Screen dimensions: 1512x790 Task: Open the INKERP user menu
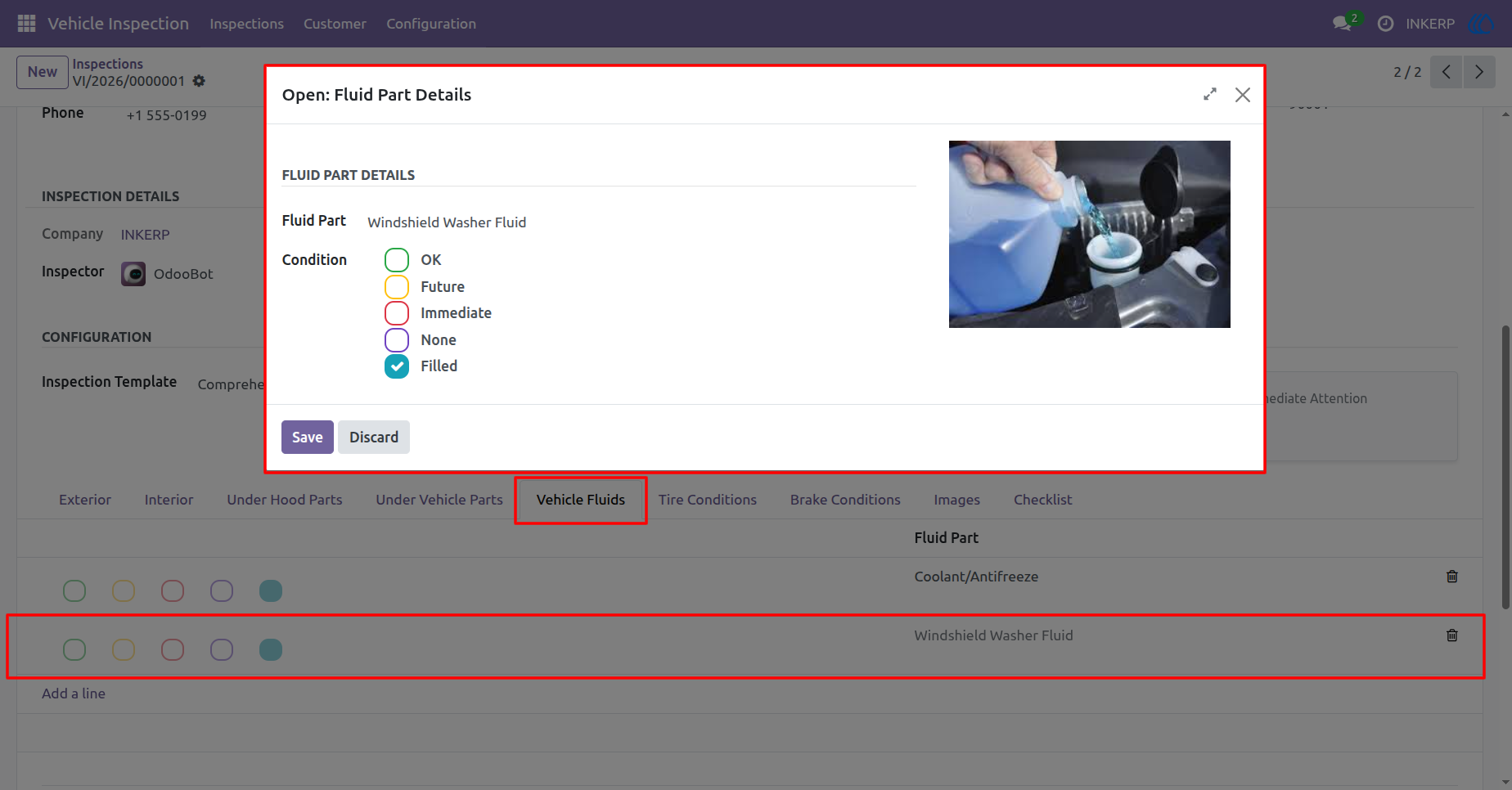coord(1430,24)
